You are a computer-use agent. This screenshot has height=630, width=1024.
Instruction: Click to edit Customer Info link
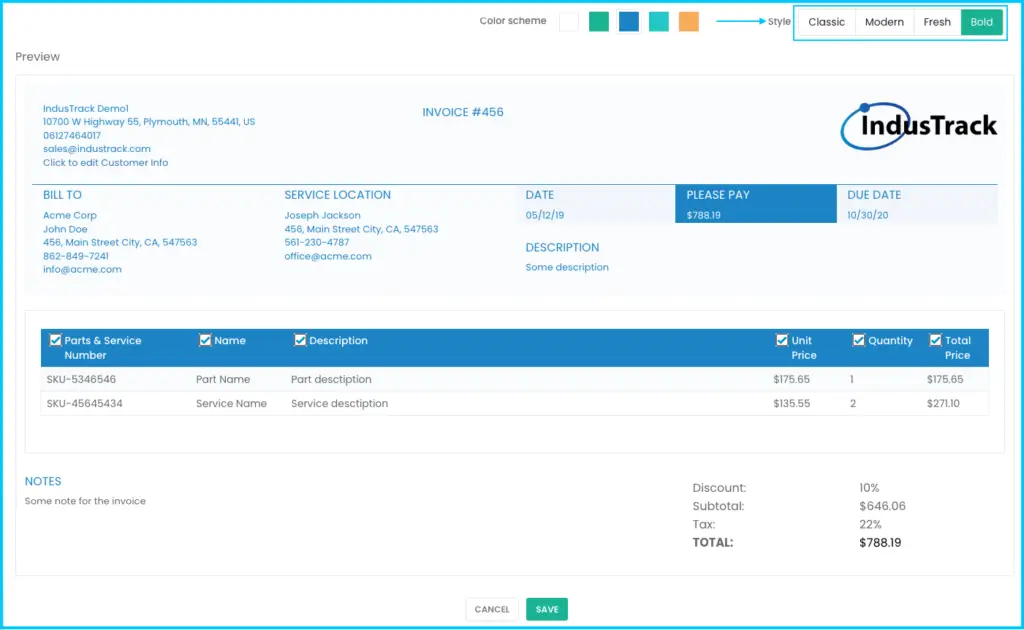[105, 163]
